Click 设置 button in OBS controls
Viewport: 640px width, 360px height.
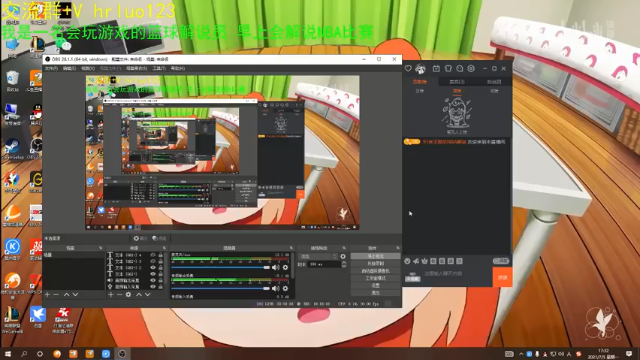[375, 285]
